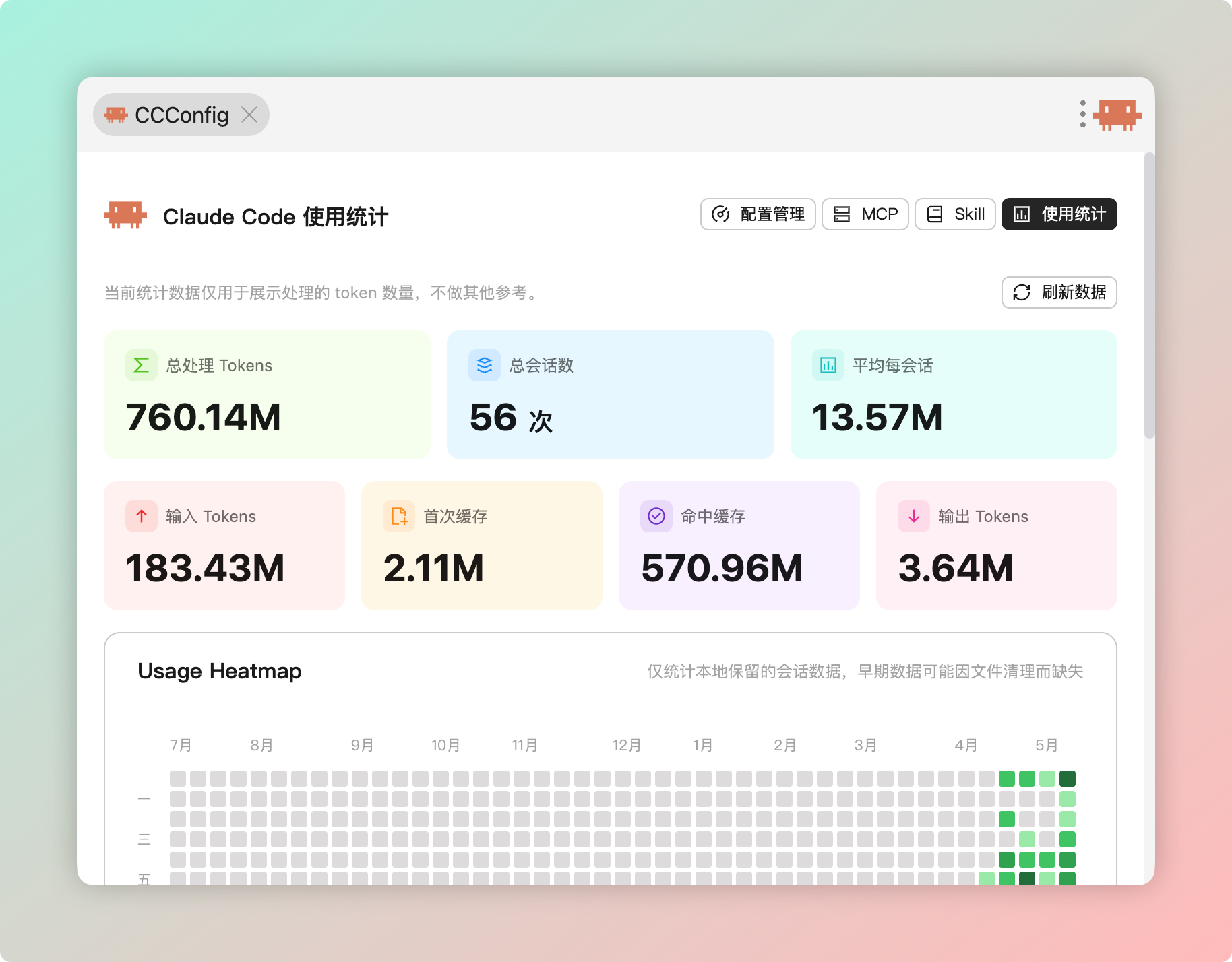Click the orange Claude mascot icon in the title bar
Screen dimensions: 1232x962
point(1117,115)
